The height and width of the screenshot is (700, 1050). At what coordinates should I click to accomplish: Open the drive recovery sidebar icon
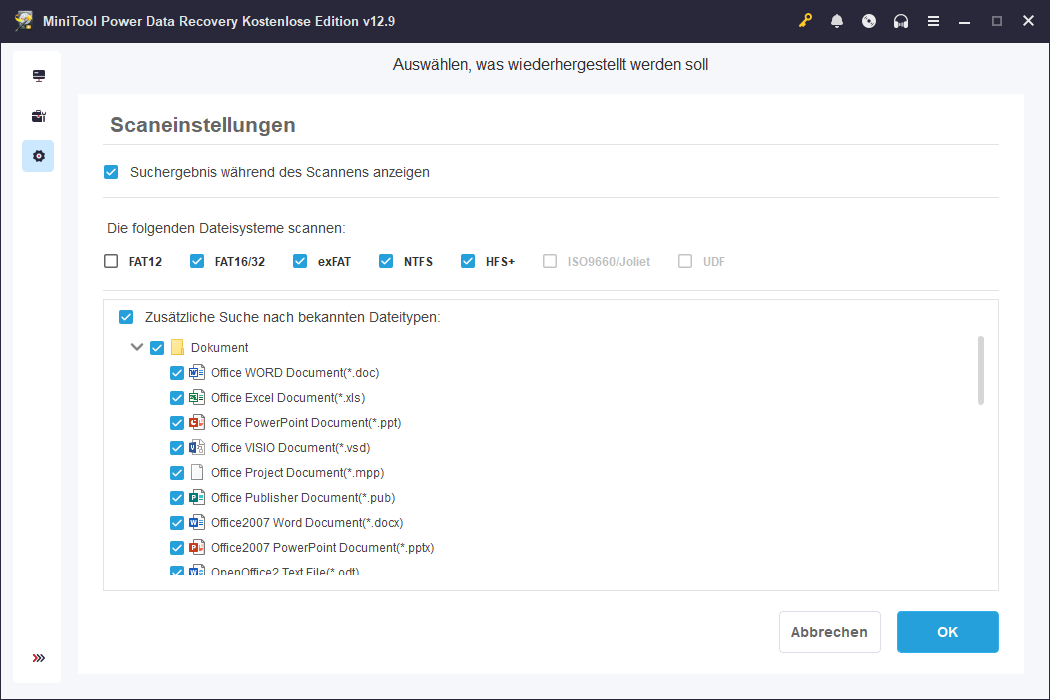(39, 76)
